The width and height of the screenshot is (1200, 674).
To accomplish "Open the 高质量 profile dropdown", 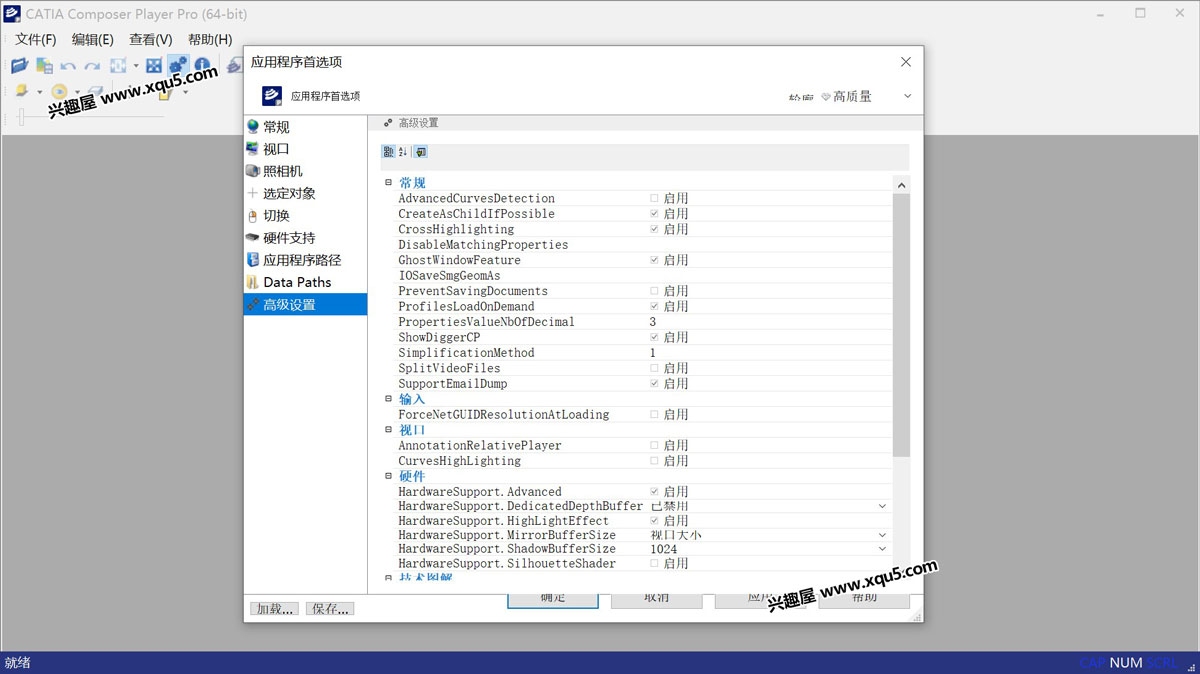I will pos(907,96).
